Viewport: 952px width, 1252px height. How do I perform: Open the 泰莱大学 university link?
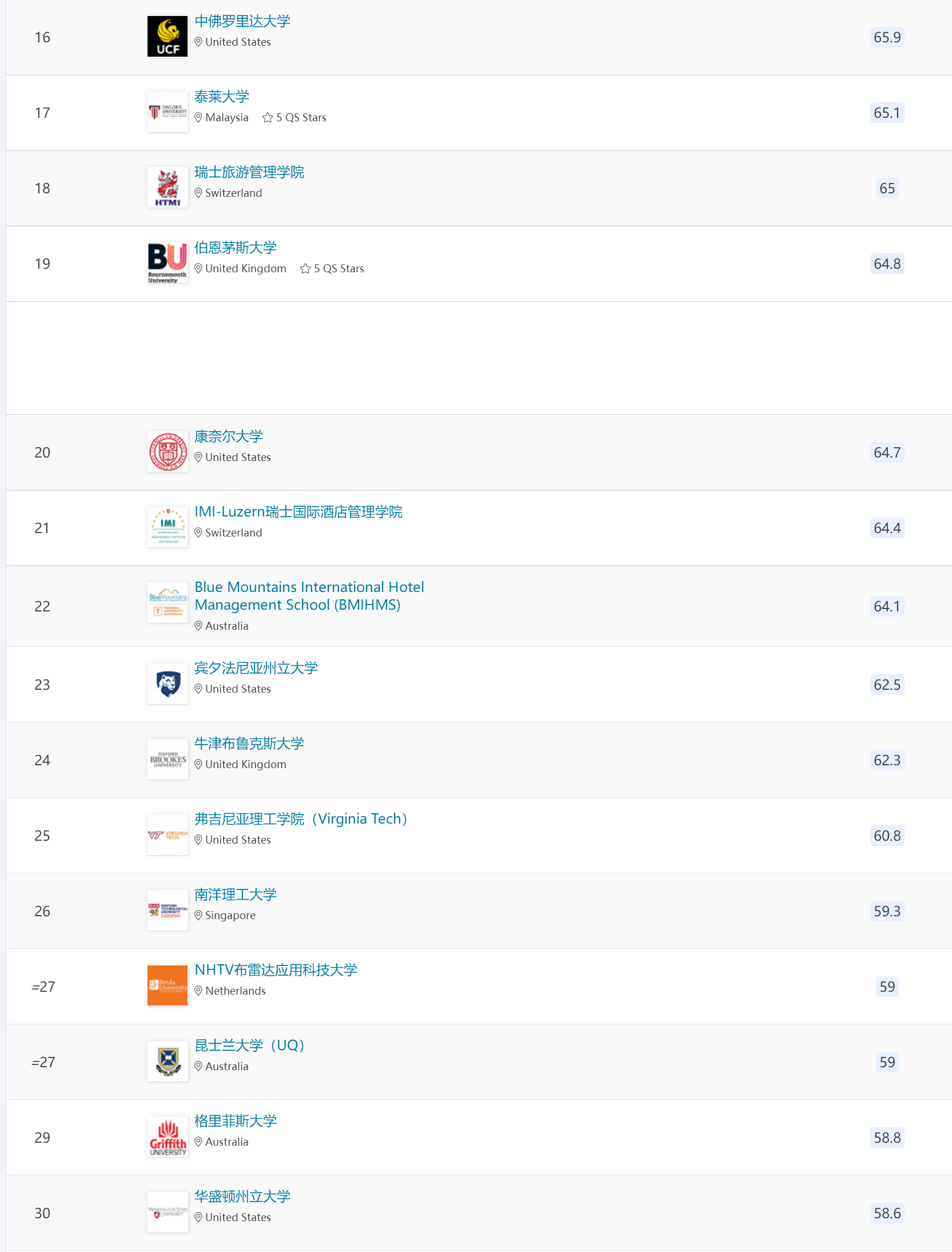221,97
